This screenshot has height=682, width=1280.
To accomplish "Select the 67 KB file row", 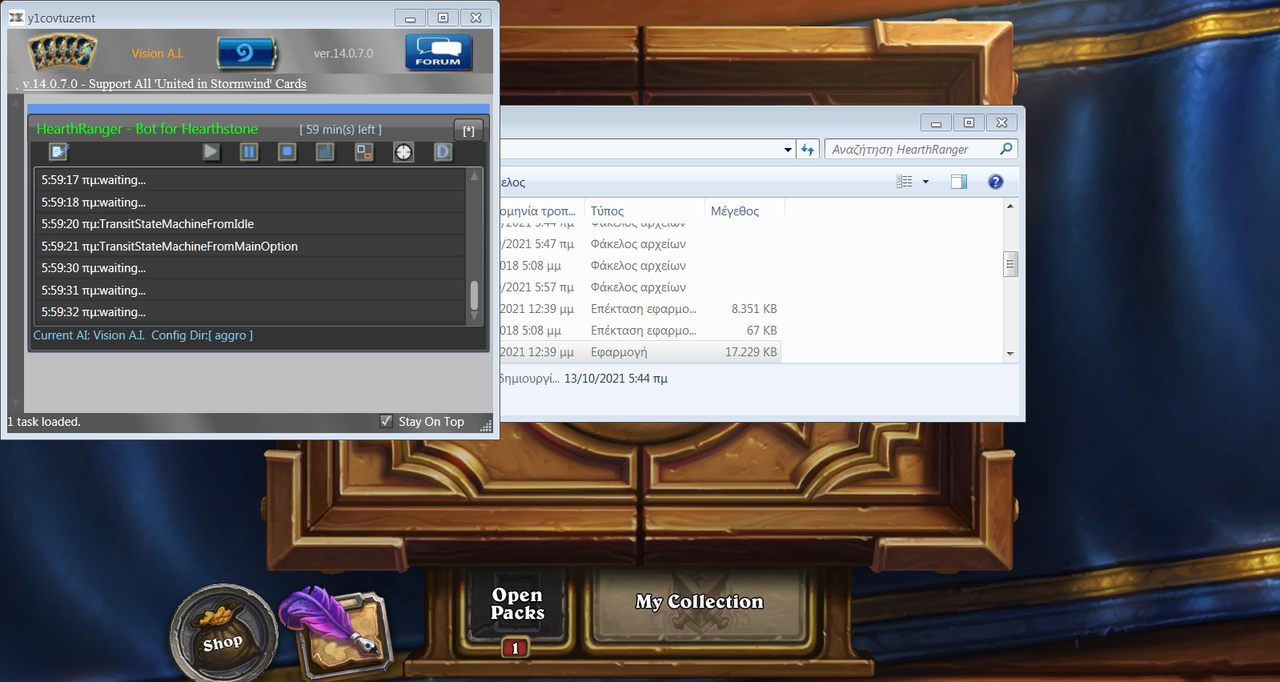I will pos(638,330).
